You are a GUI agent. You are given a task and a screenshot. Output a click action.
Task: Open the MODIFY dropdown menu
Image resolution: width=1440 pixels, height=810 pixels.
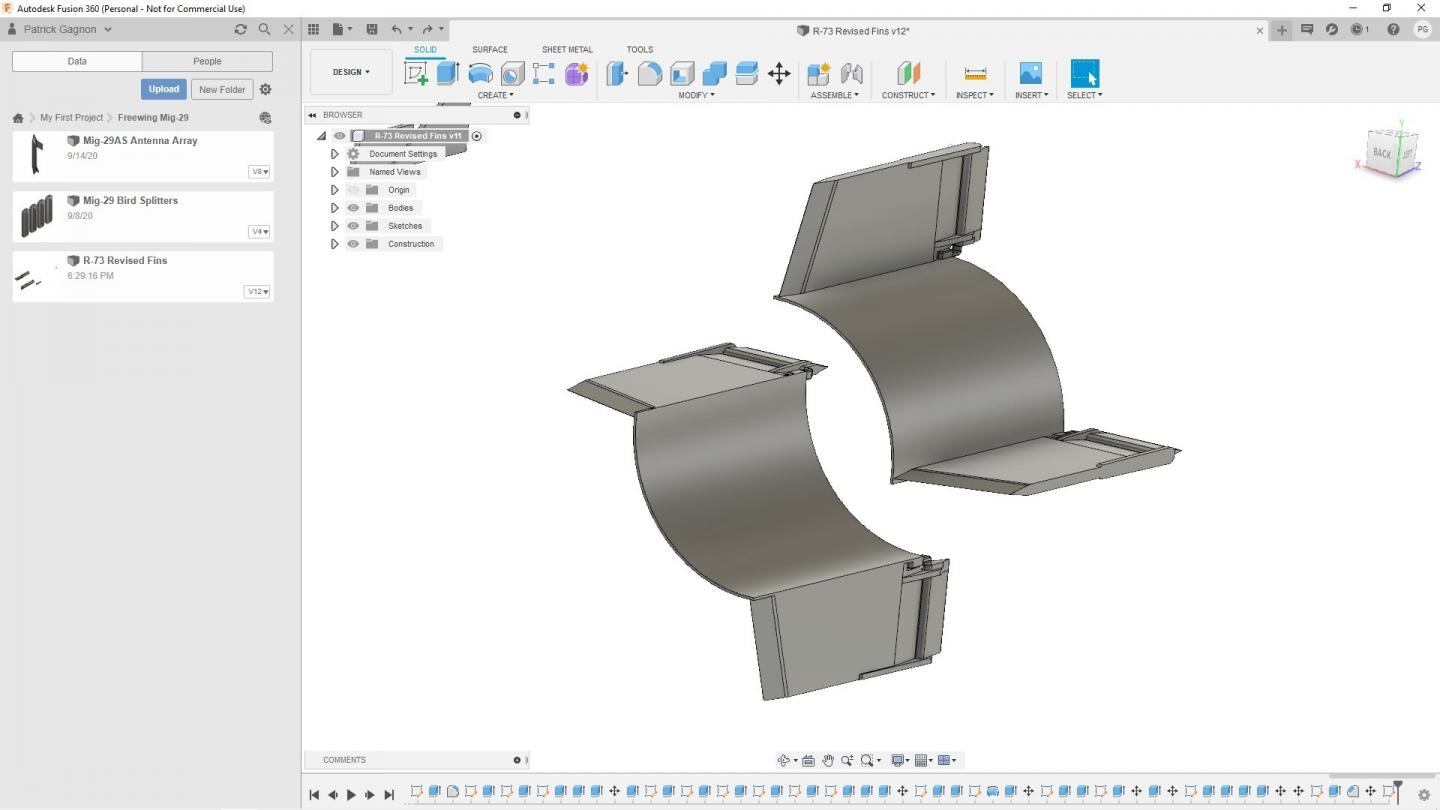(696, 95)
